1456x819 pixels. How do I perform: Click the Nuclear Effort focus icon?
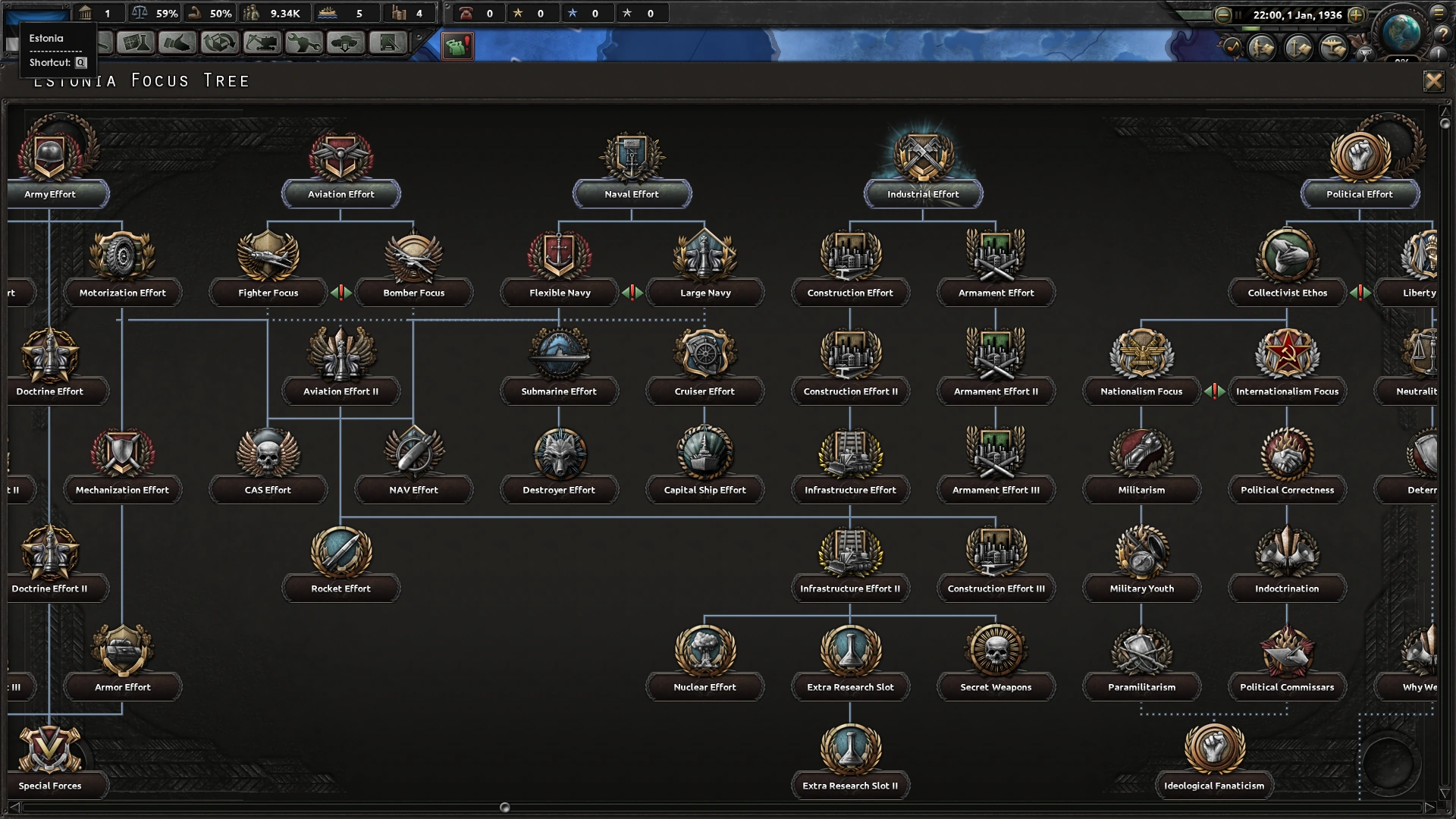pos(704,651)
